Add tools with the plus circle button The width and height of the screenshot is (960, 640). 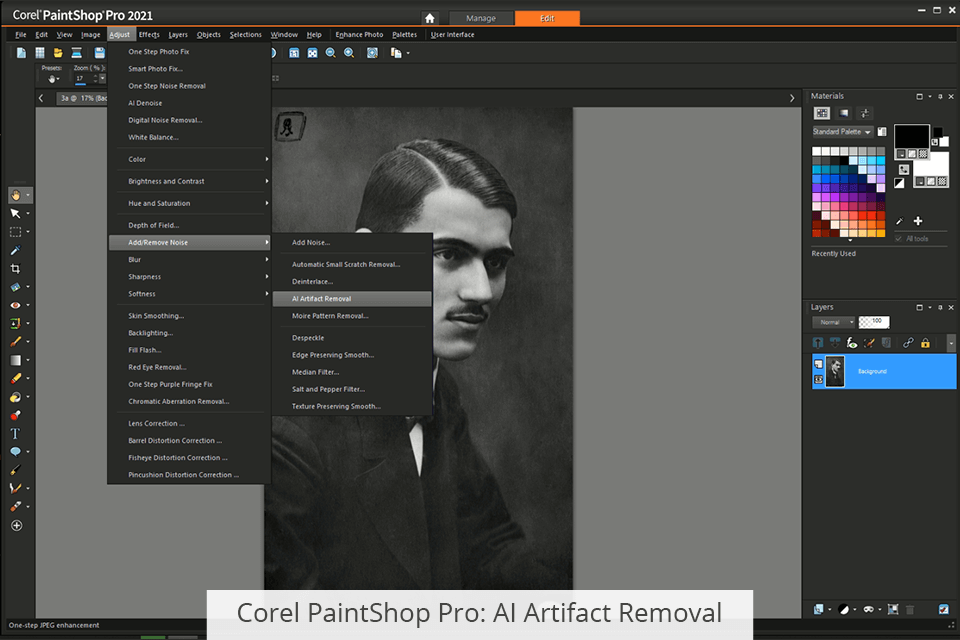point(17,525)
